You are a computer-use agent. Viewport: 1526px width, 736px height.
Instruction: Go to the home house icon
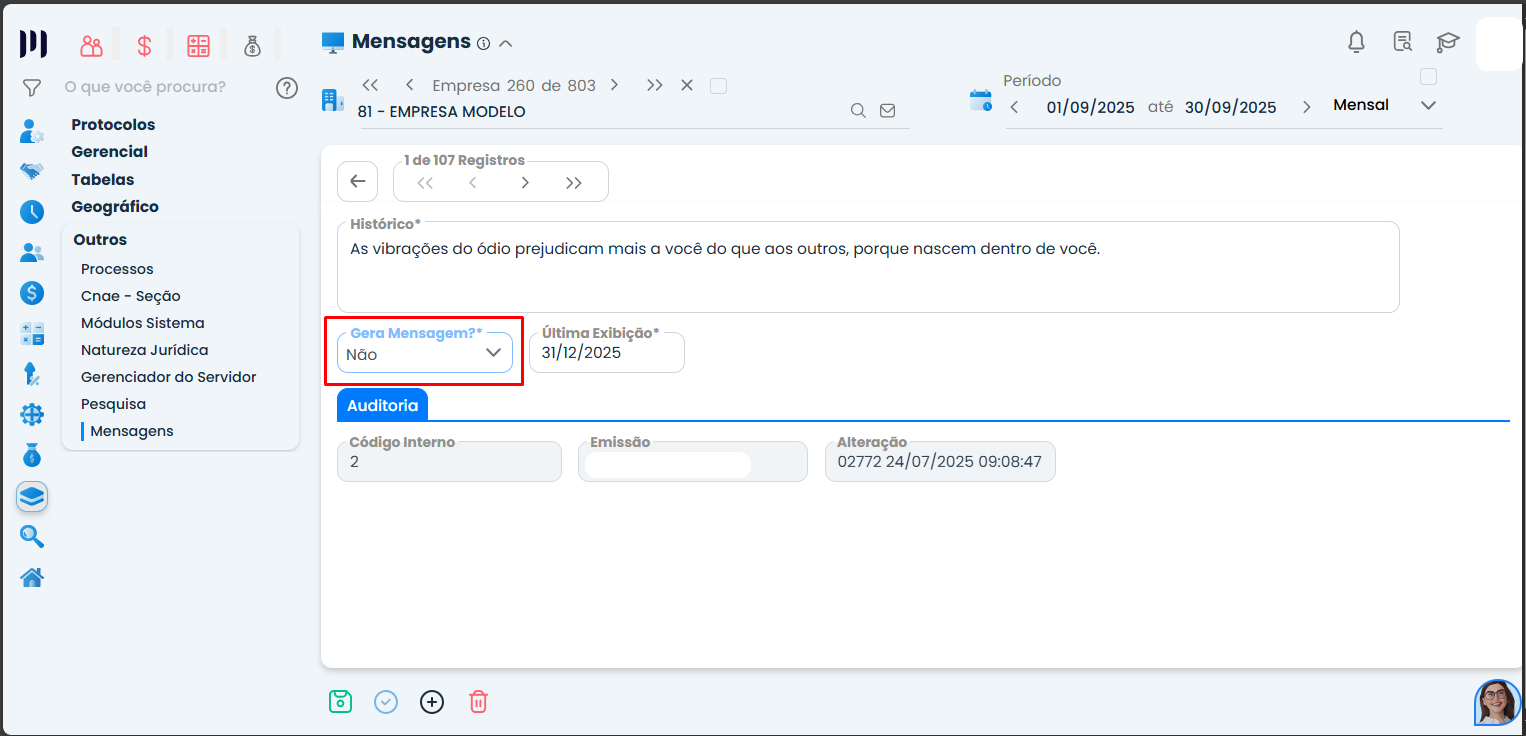click(x=32, y=577)
